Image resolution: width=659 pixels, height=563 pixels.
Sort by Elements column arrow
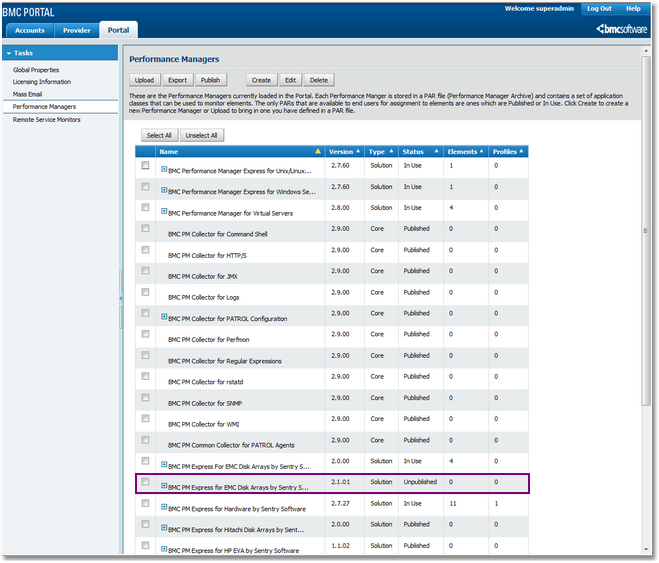point(482,151)
